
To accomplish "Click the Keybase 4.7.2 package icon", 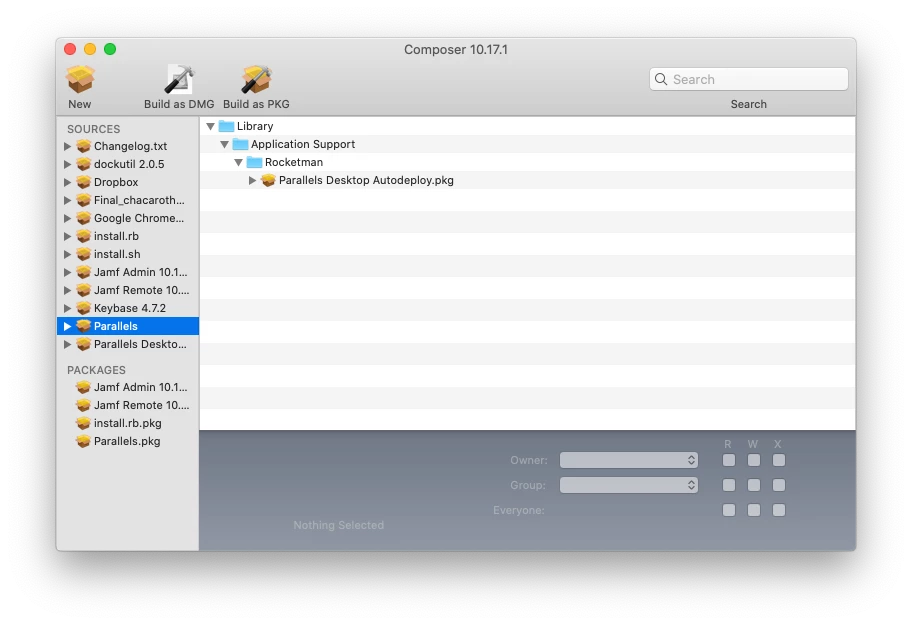I will pos(84,308).
